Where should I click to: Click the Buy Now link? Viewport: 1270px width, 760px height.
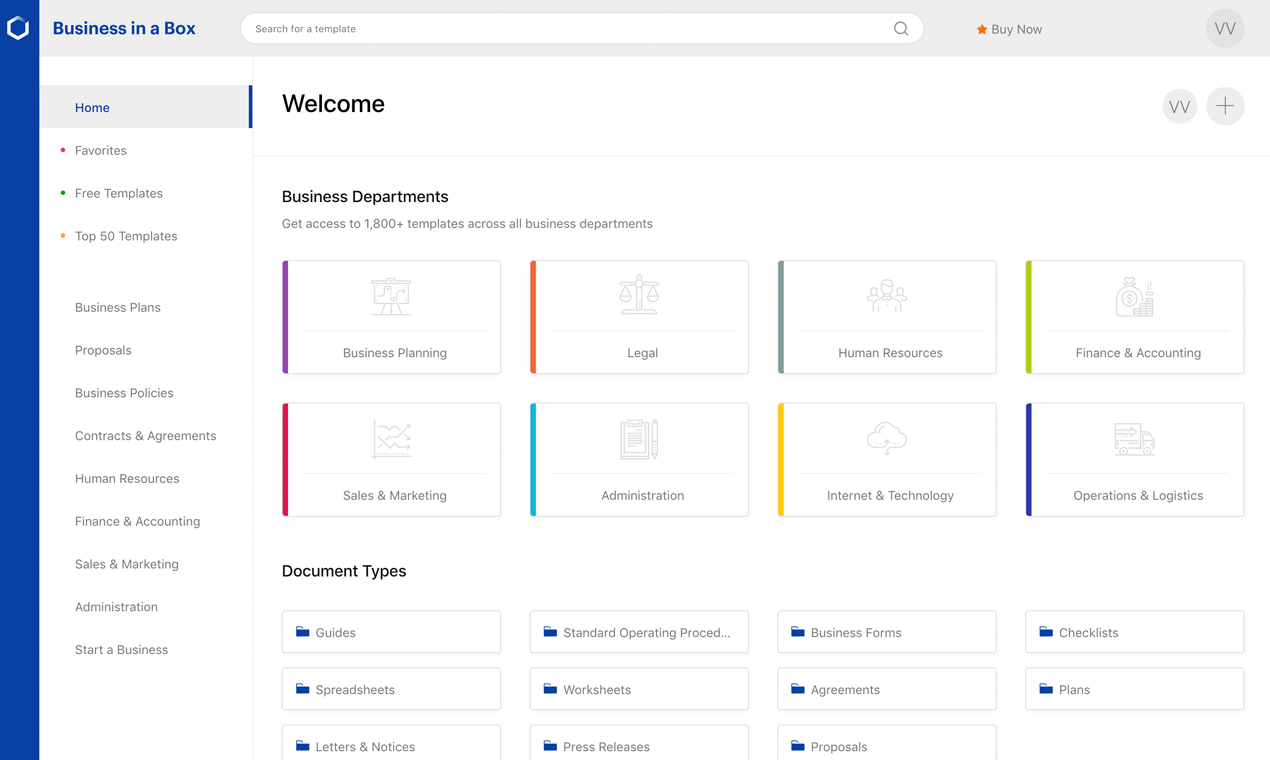click(1009, 29)
